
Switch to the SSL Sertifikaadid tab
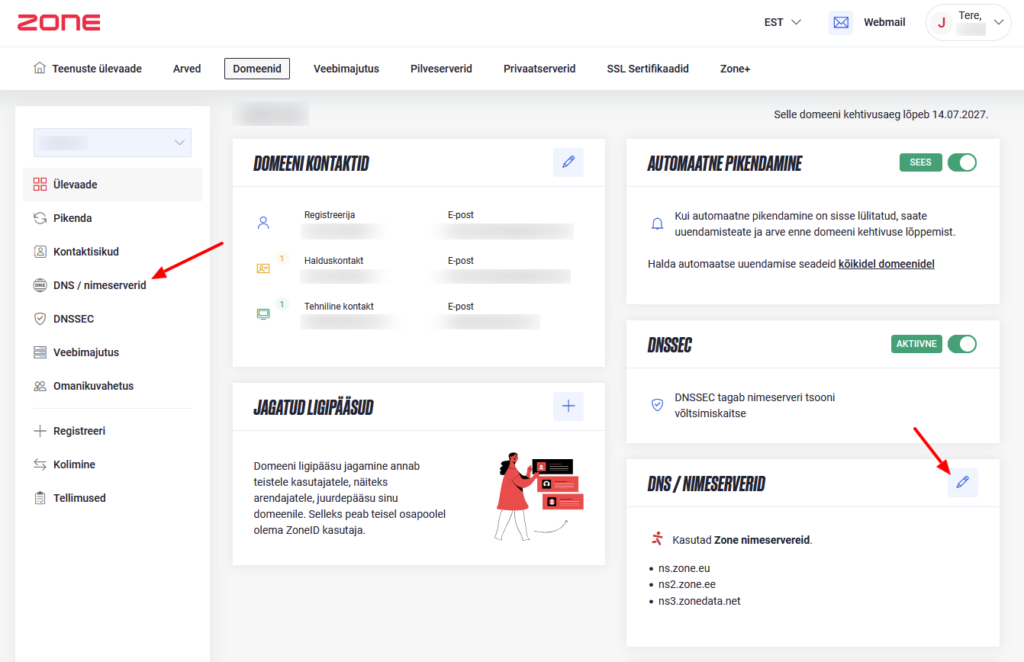[x=647, y=69]
